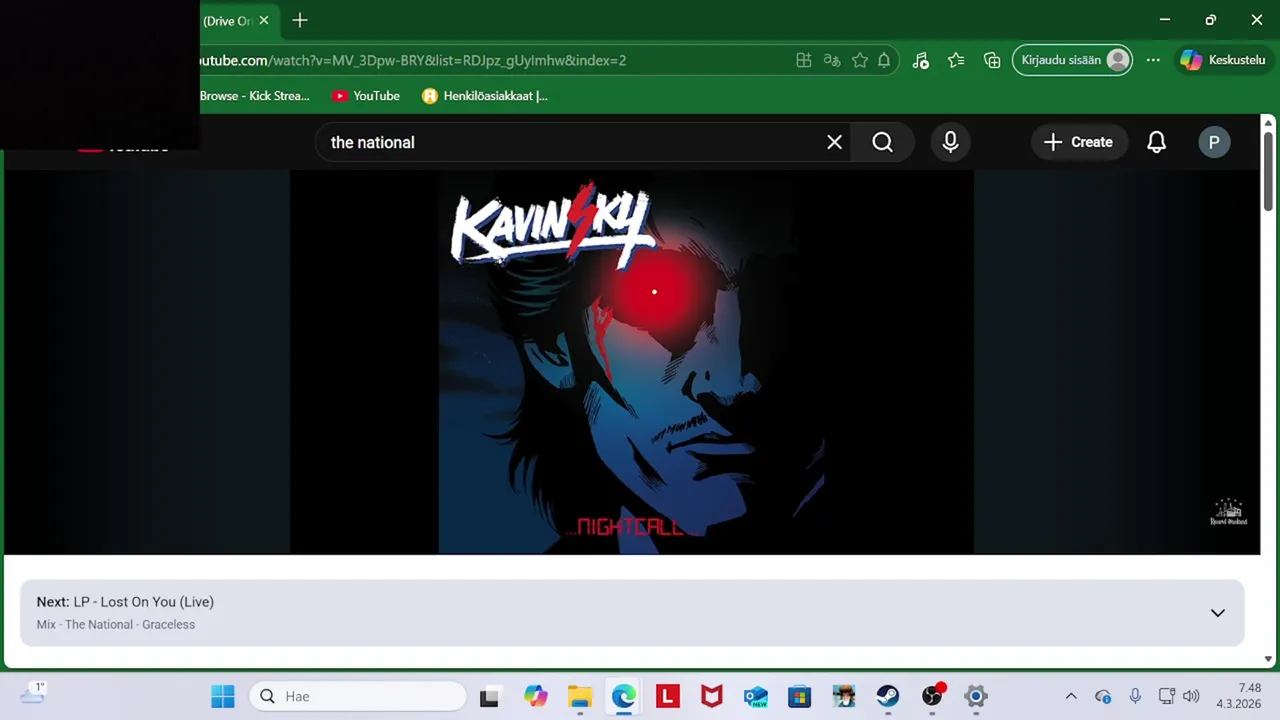Clear the YouTube search box text
This screenshot has width=1280, height=720.
834,142
